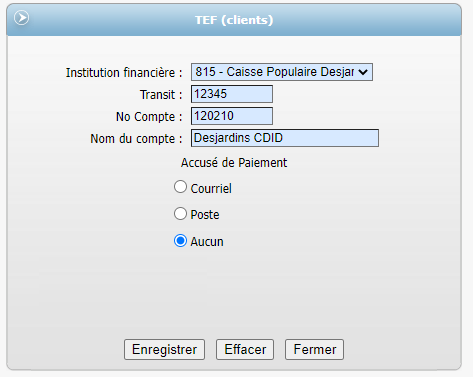Choose the Courriel radio button

180,187
